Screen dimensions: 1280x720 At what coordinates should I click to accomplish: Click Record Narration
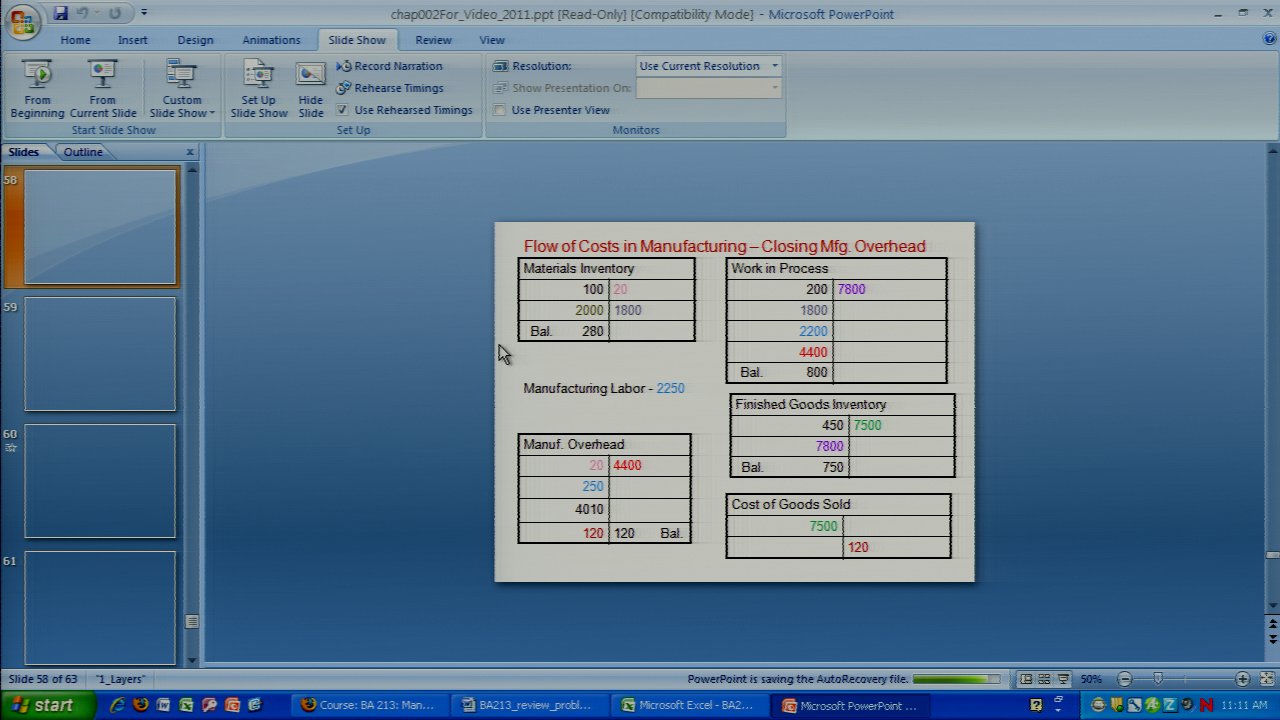pyautogui.click(x=389, y=66)
